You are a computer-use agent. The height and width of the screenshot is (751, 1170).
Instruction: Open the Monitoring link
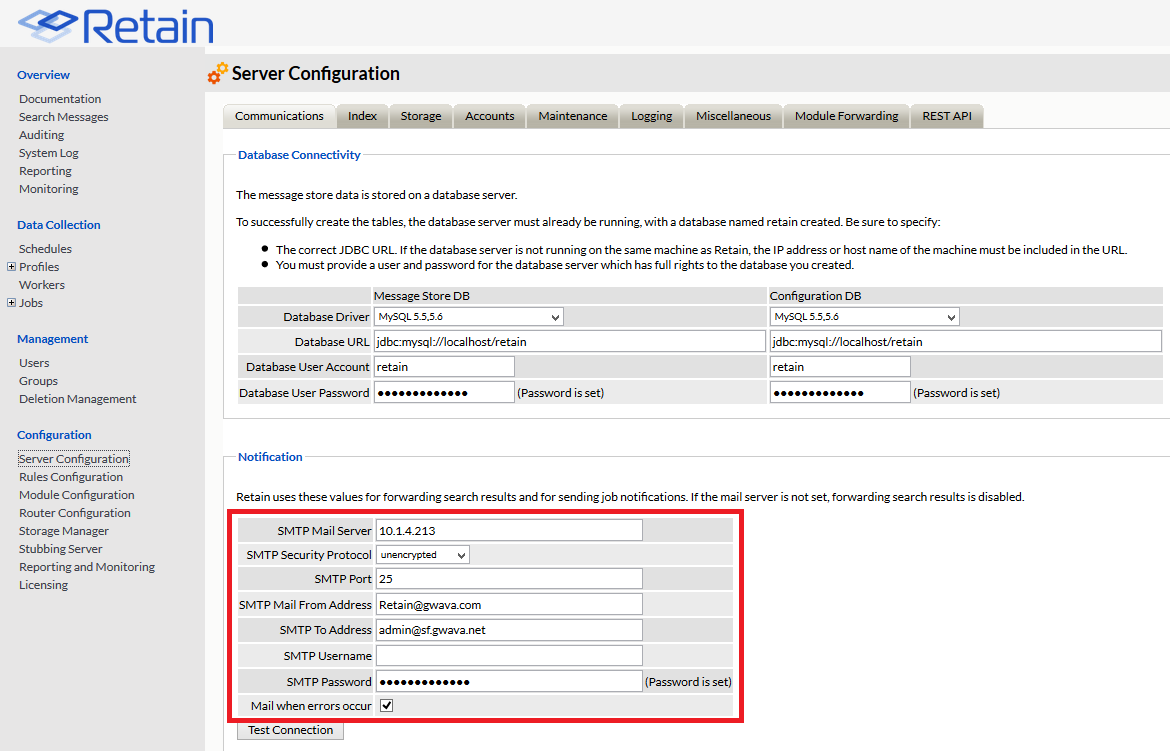[x=49, y=188]
